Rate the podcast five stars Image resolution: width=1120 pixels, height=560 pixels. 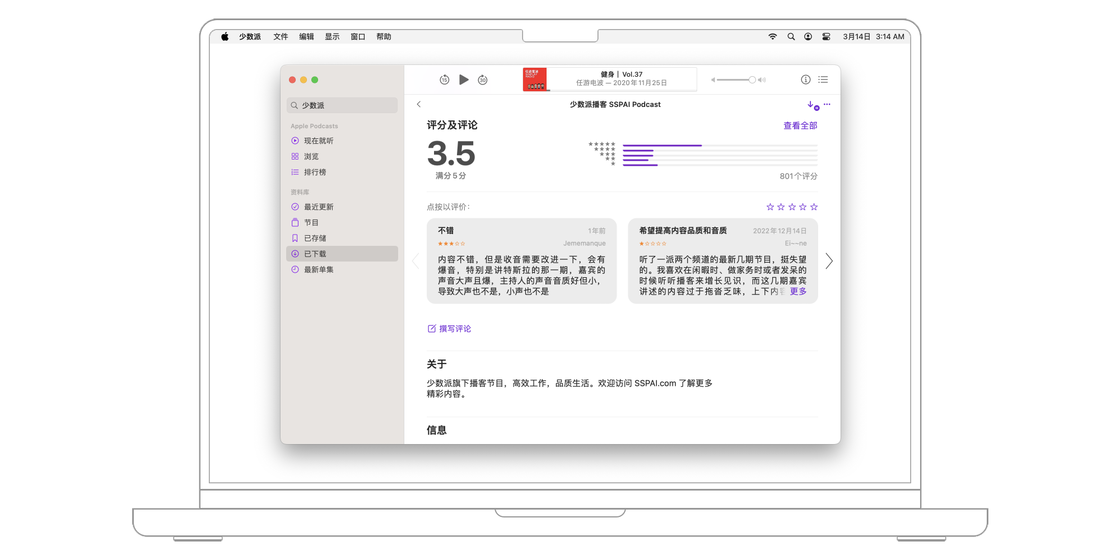[814, 206]
